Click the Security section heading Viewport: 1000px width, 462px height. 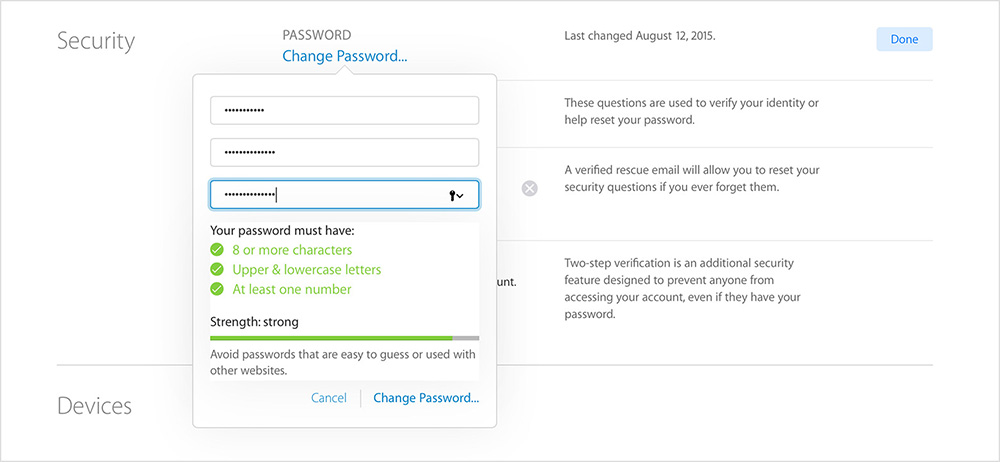(x=96, y=41)
